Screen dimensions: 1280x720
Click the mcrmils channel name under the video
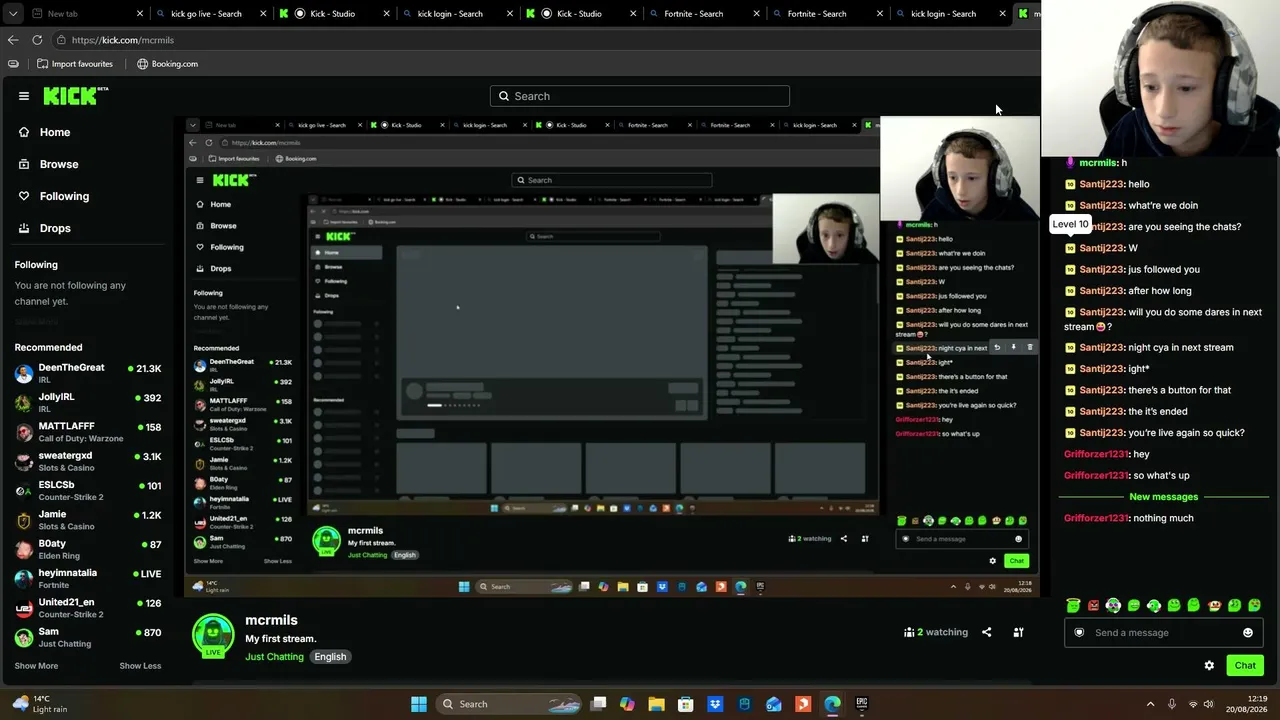coord(271,620)
